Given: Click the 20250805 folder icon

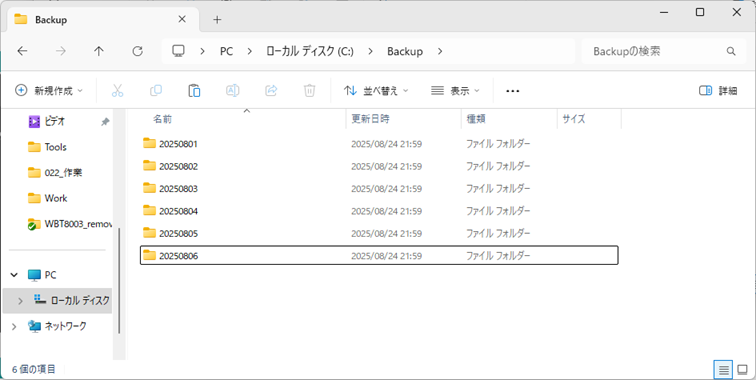Looking at the screenshot, I should (x=149, y=233).
